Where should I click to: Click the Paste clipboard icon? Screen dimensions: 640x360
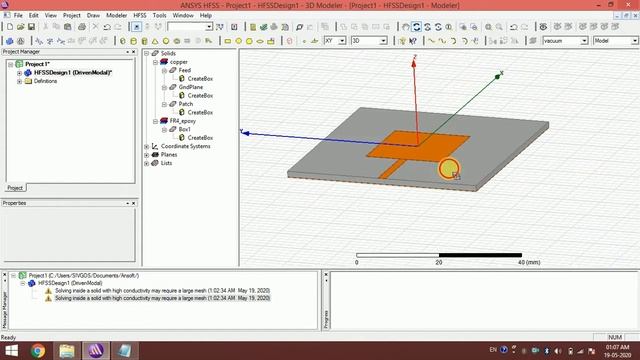pos(68,27)
